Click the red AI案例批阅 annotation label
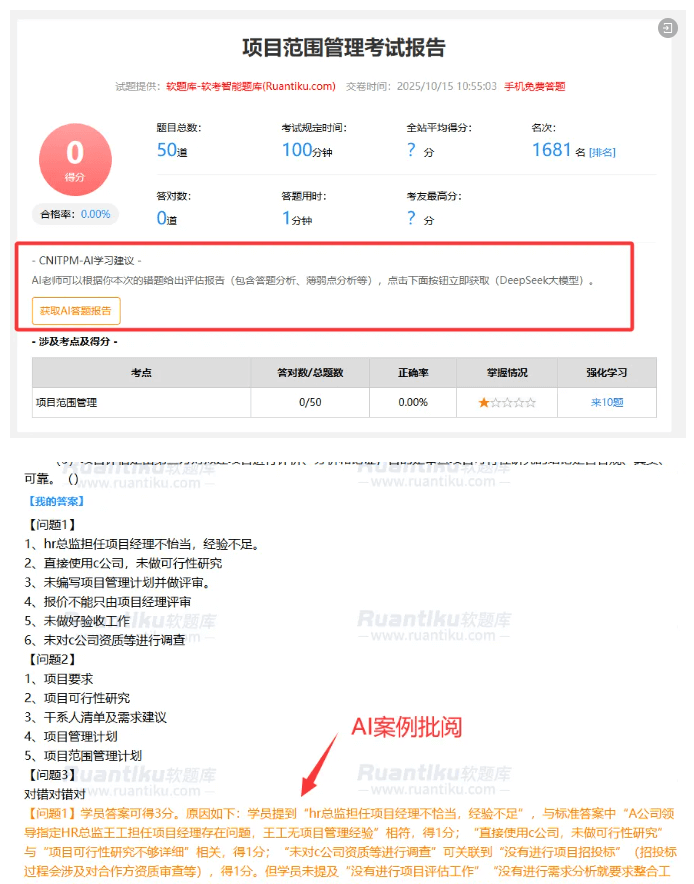694x884 pixels. click(x=406, y=727)
